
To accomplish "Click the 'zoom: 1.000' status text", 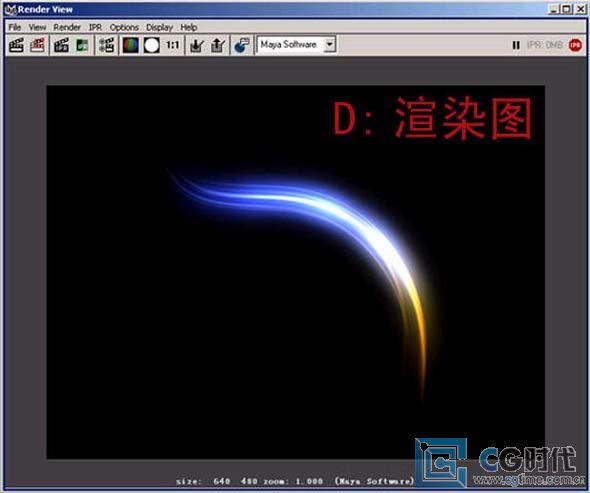I will (x=293, y=481).
